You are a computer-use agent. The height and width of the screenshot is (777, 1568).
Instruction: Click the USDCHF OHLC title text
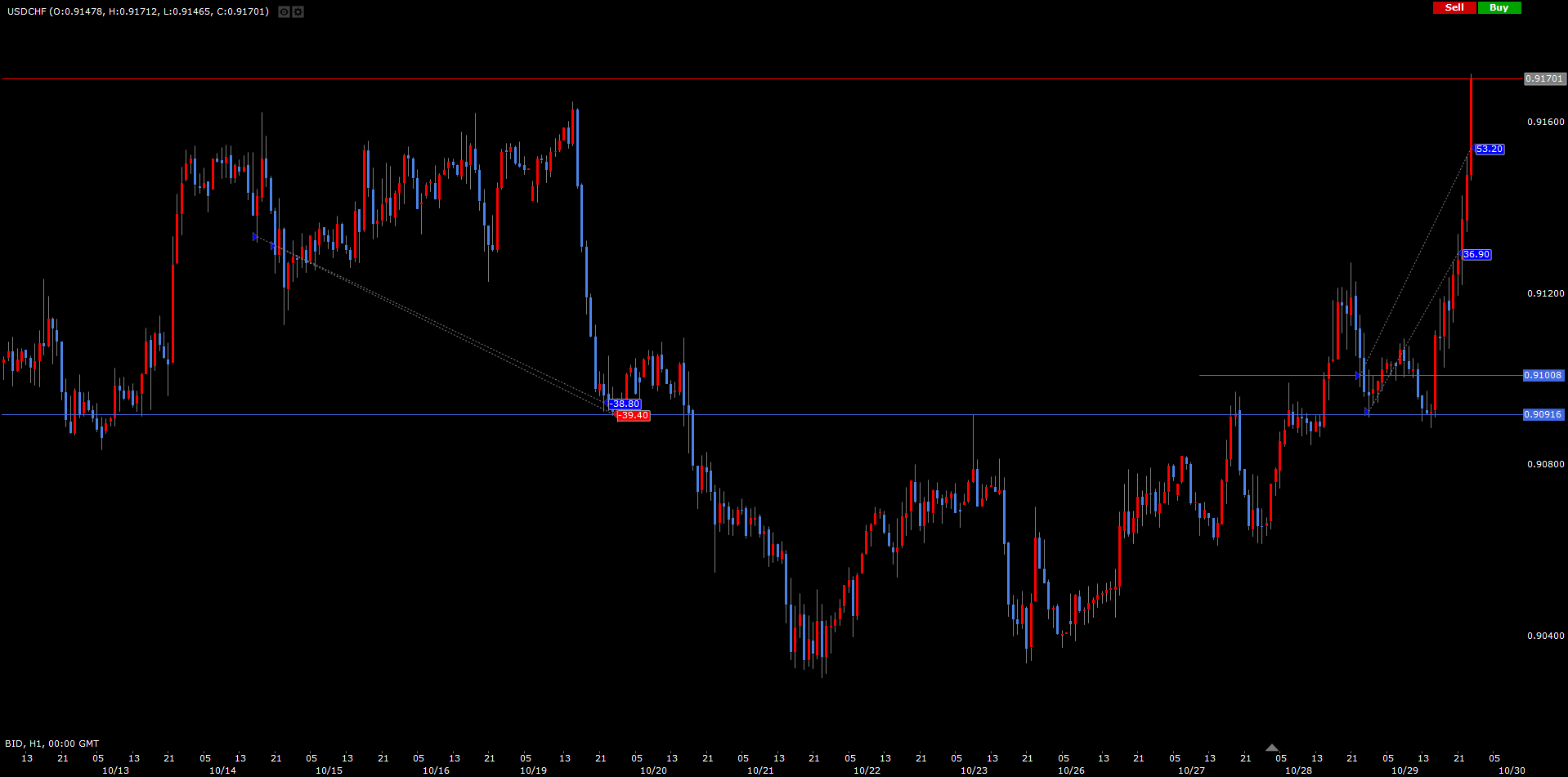pyautogui.click(x=138, y=11)
